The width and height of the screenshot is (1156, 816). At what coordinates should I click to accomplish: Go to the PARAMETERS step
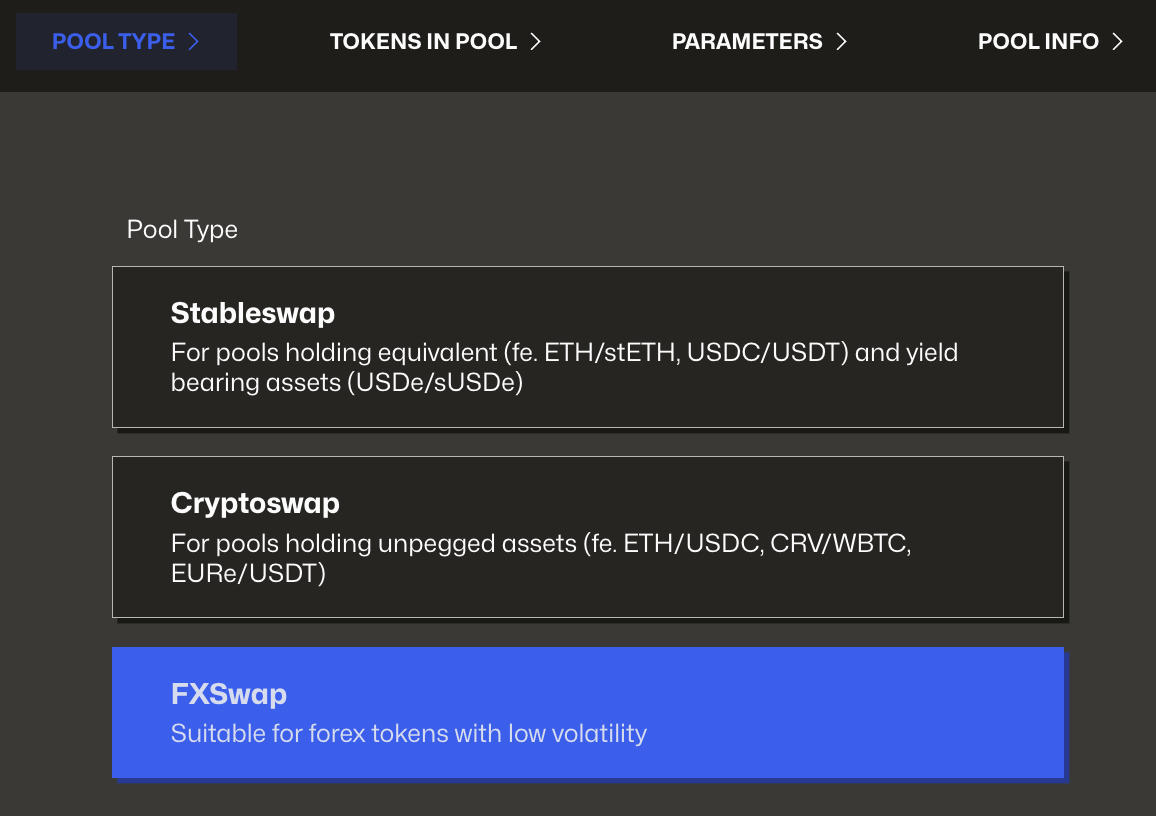tap(747, 41)
